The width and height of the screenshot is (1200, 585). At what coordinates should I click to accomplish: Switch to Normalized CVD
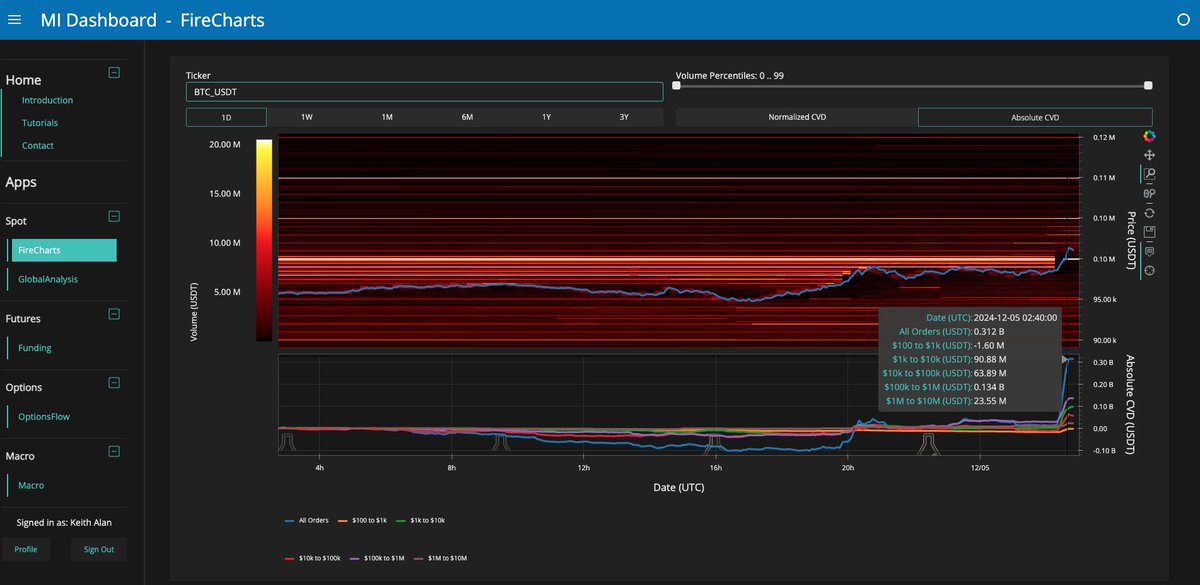(x=797, y=117)
